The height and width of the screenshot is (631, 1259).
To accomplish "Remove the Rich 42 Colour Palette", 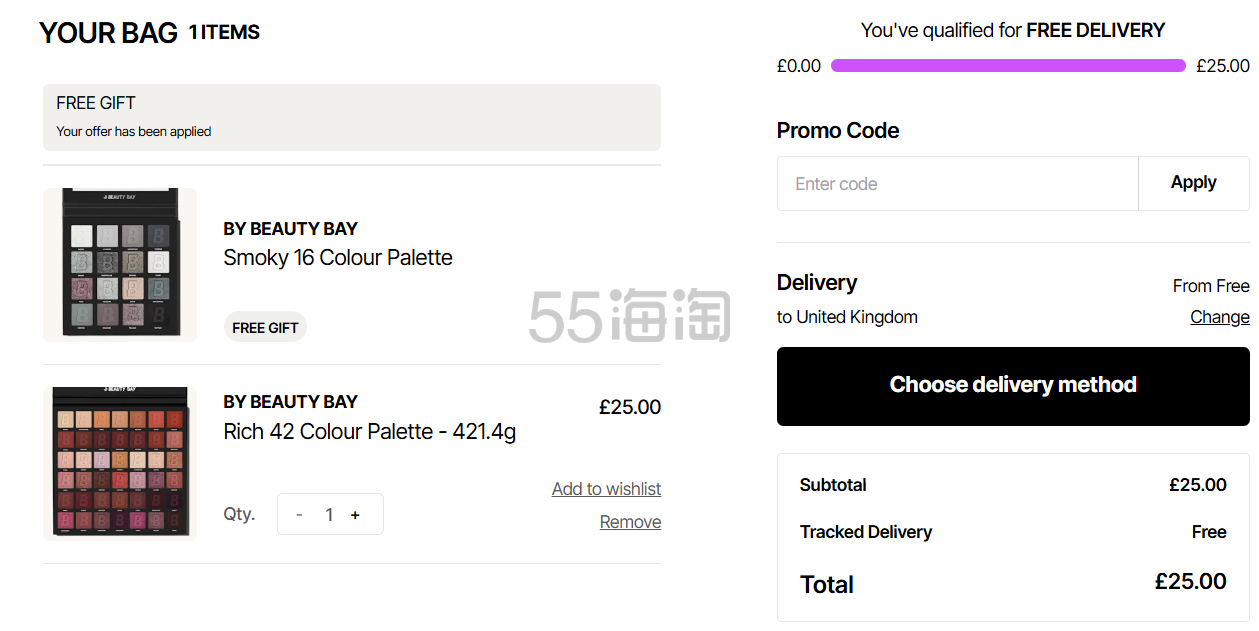I will click(630, 522).
